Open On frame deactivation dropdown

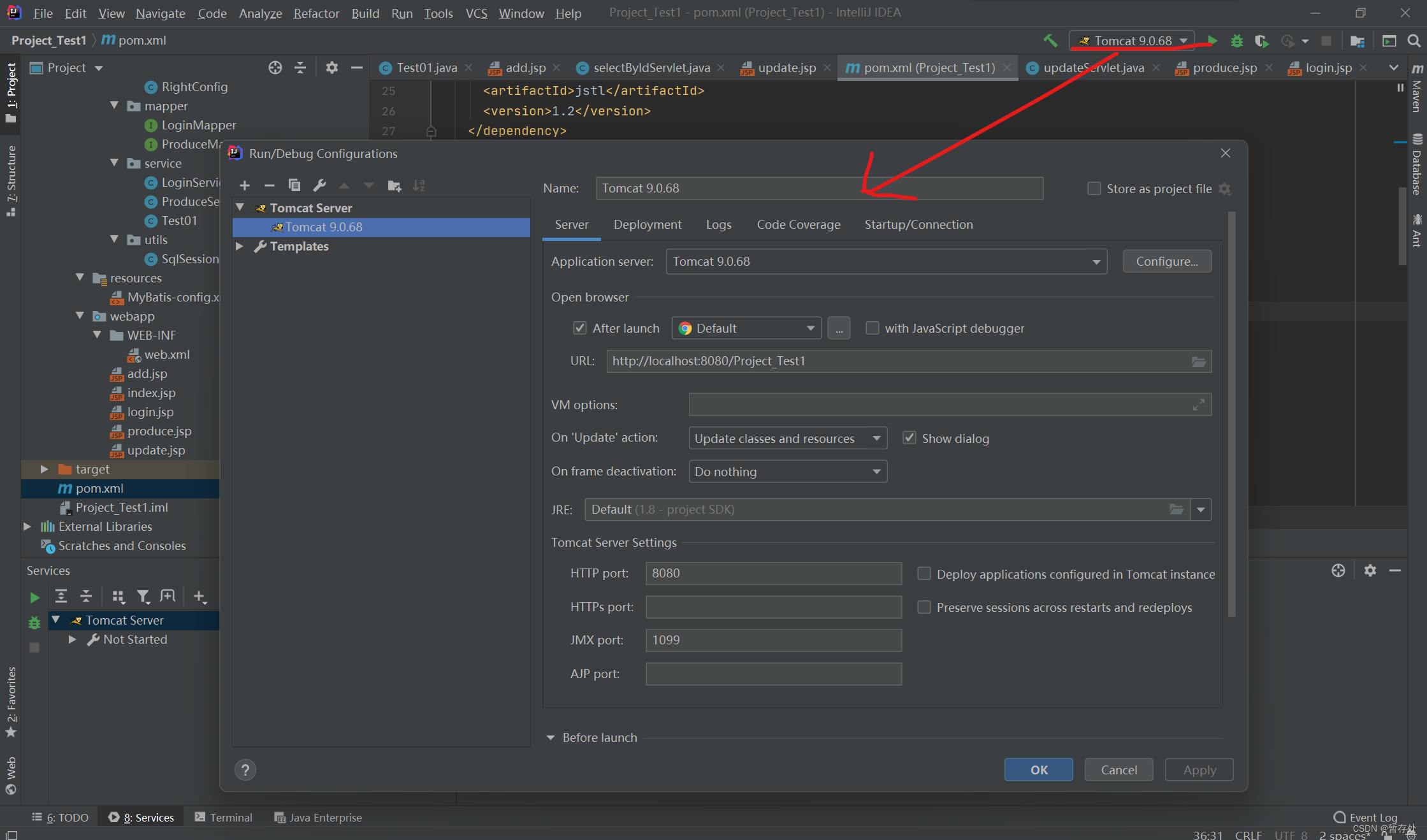788,472
